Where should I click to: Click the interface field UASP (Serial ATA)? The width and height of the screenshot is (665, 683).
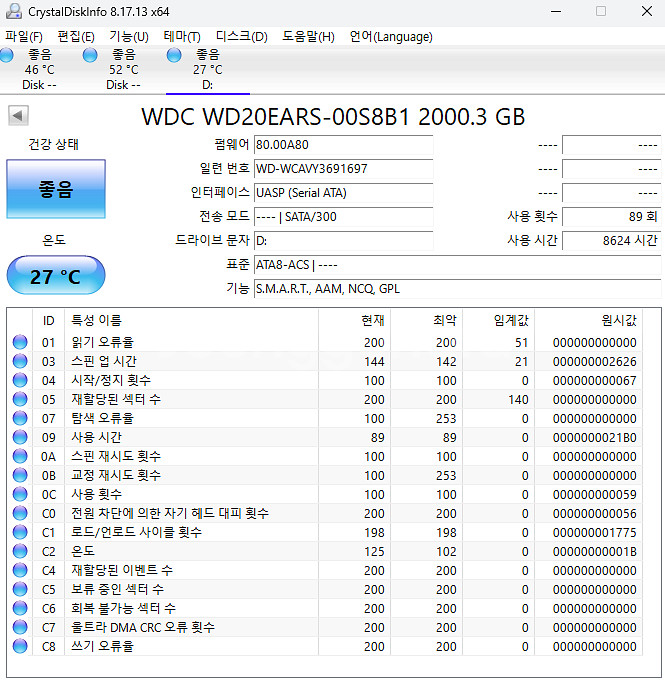[x=343, y=193]
